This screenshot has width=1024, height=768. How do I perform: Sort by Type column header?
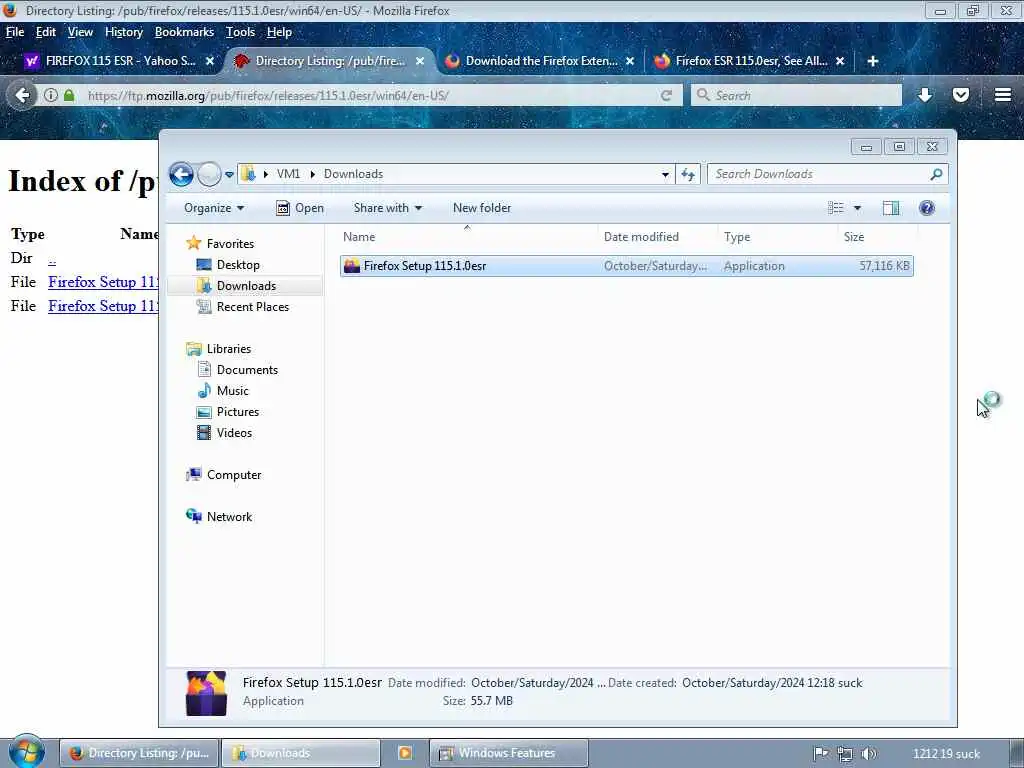tap(778, 236)
